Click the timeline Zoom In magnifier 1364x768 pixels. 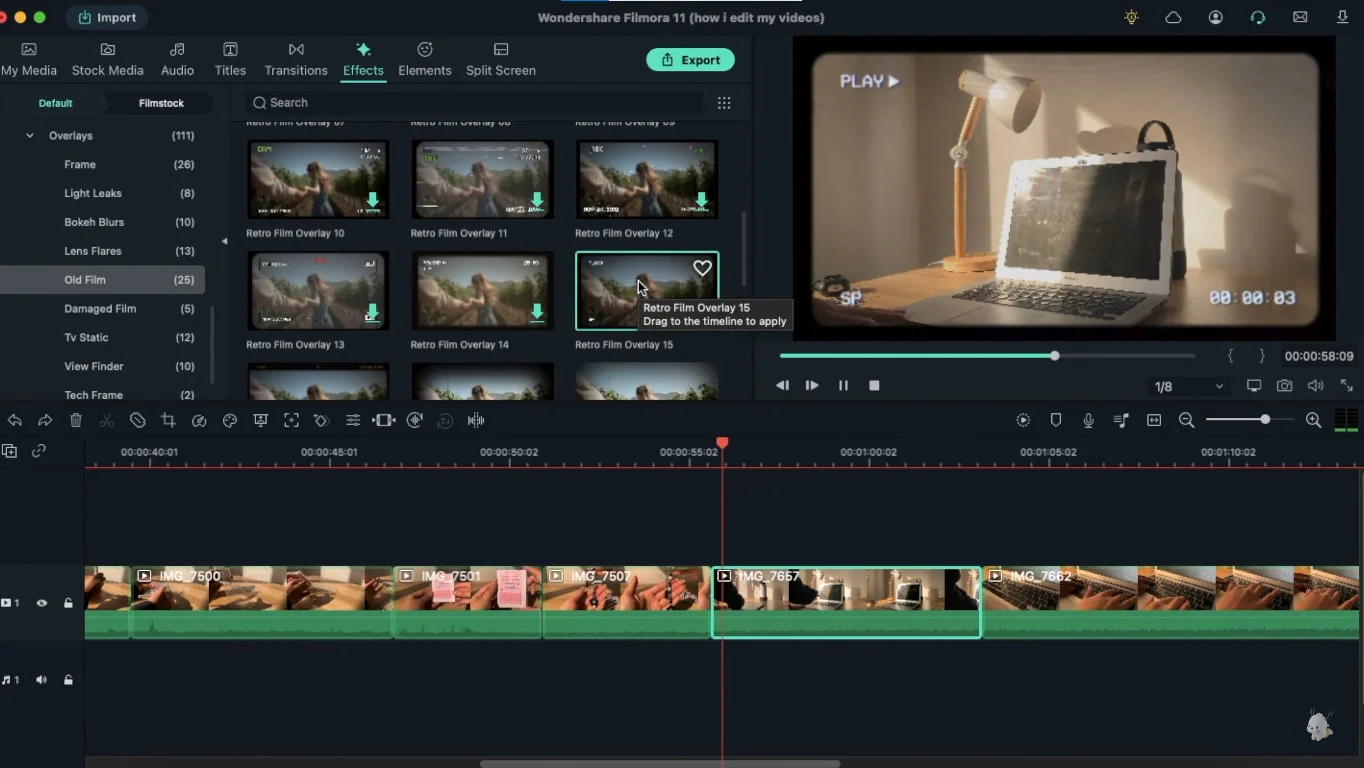click(1314, 421)
